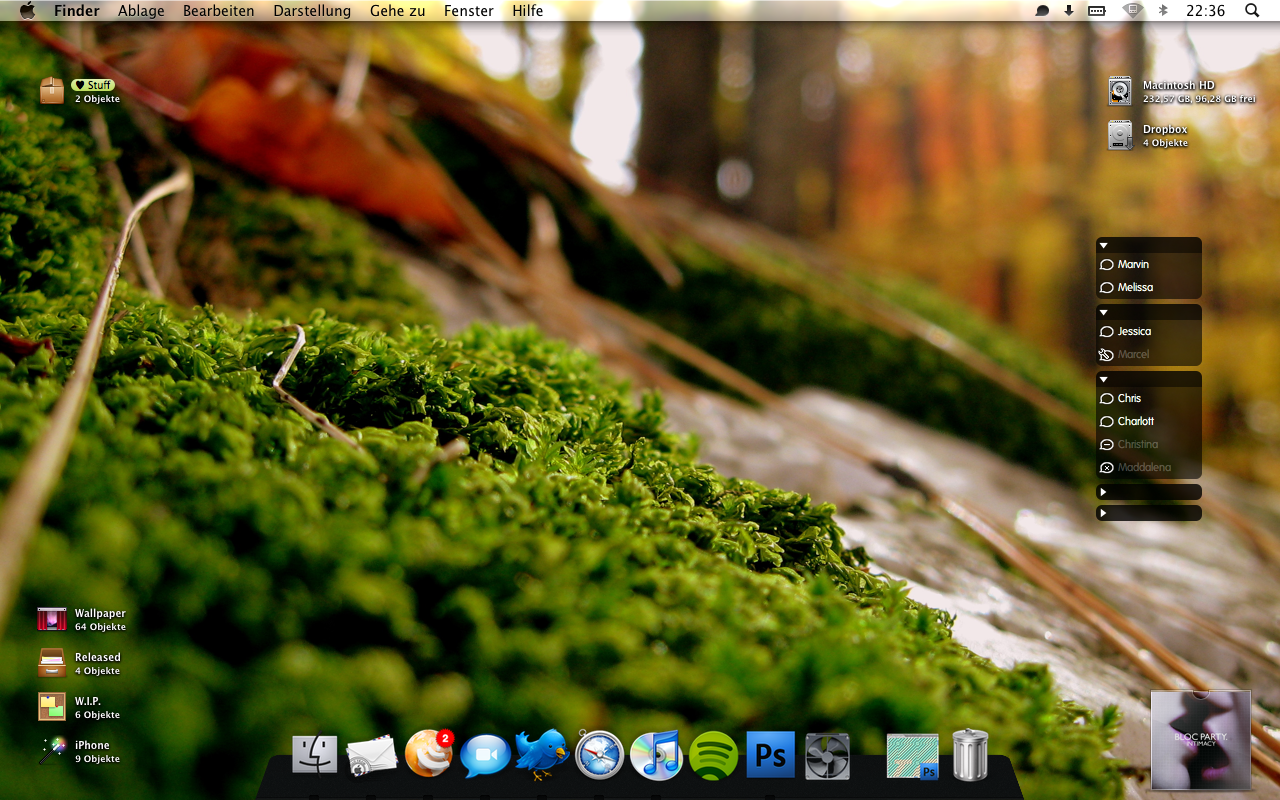
Task: Select contact Marvin in buddy list
Action: [1148, 265]
